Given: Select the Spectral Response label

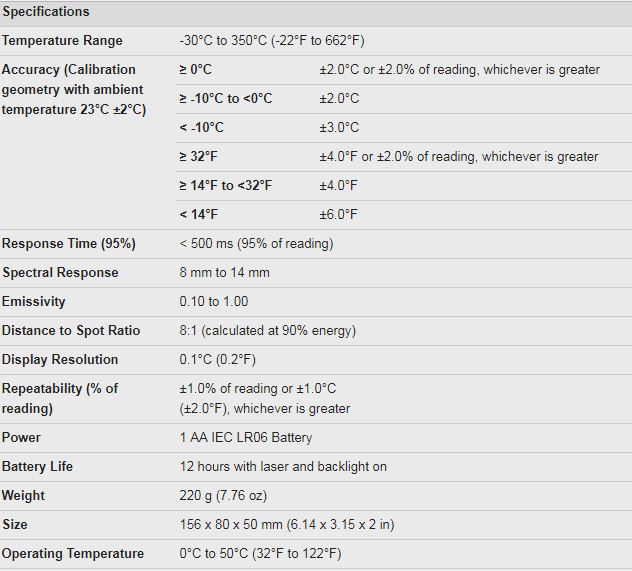Looking at the screenshot, I should tap(60, 273).
